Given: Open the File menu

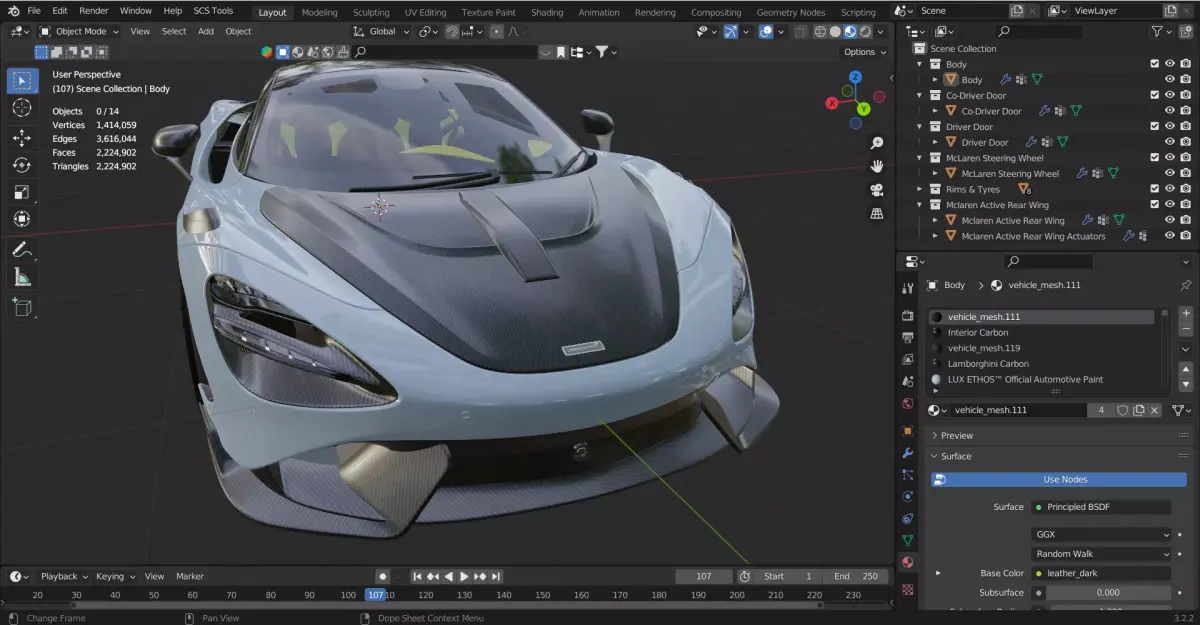Looking at the screenshot, I should click(34, 11).
